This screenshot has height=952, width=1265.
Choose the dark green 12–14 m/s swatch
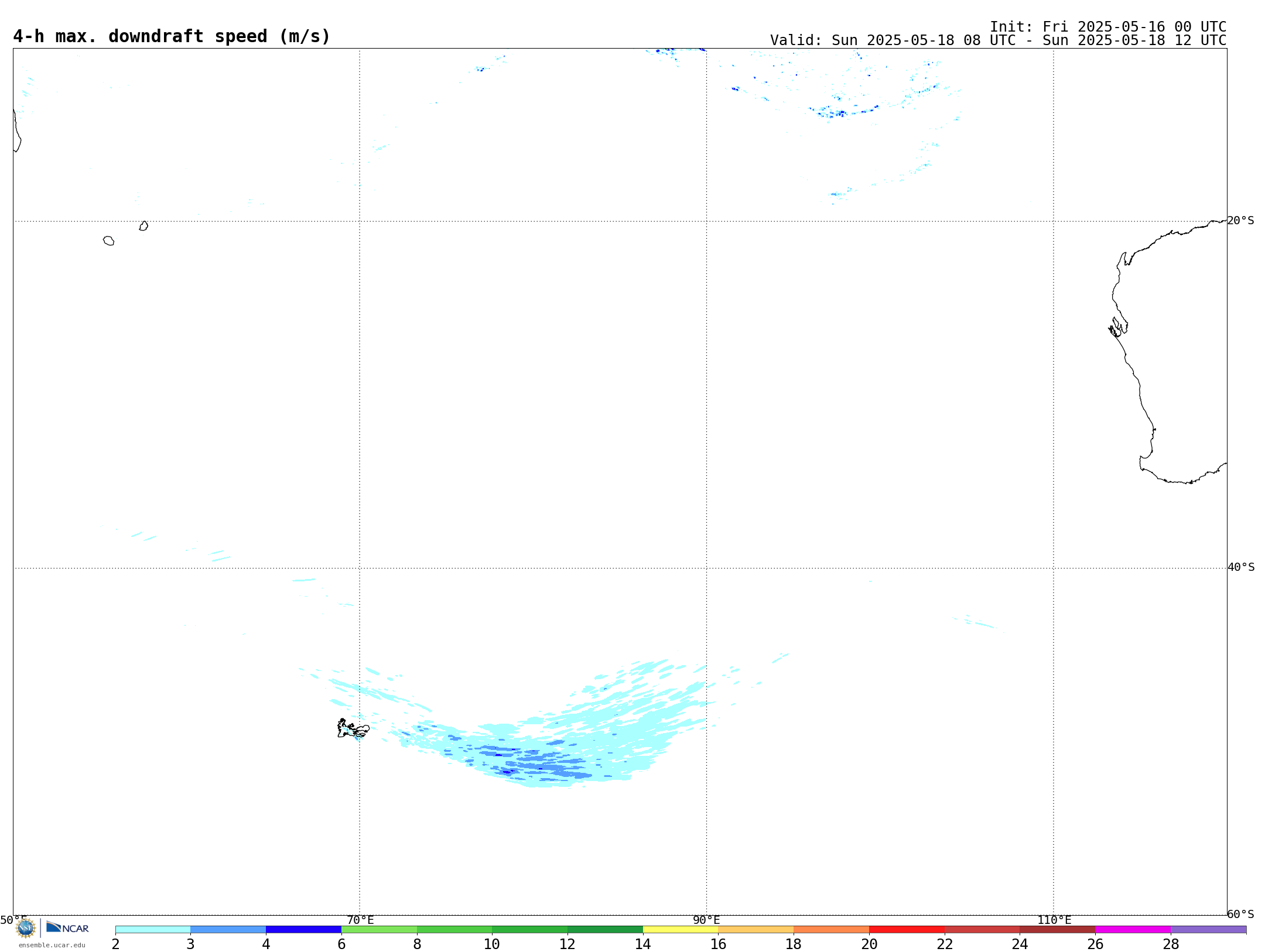click(605, 930)
